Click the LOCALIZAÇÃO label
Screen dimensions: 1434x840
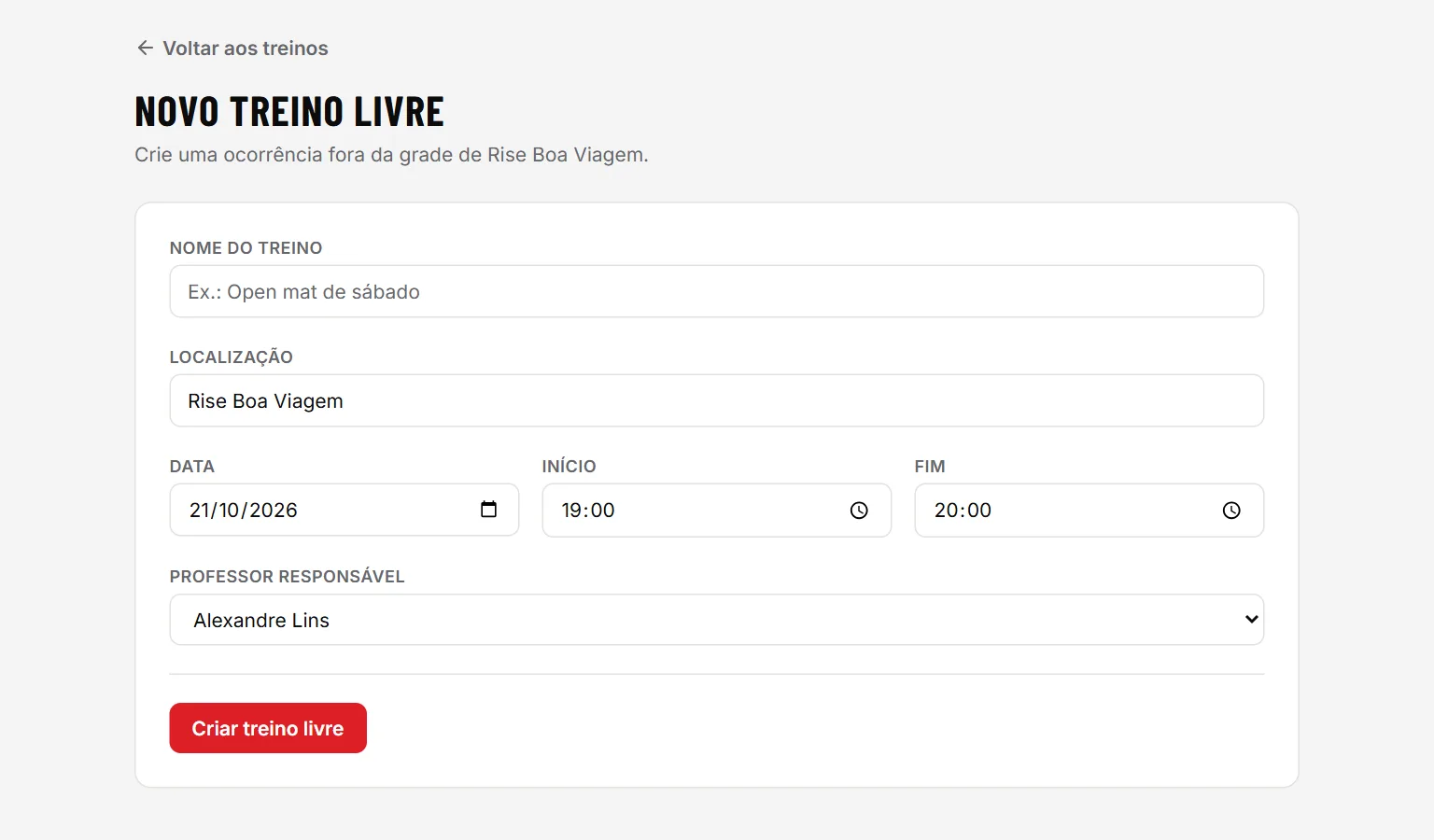[232, 357]
